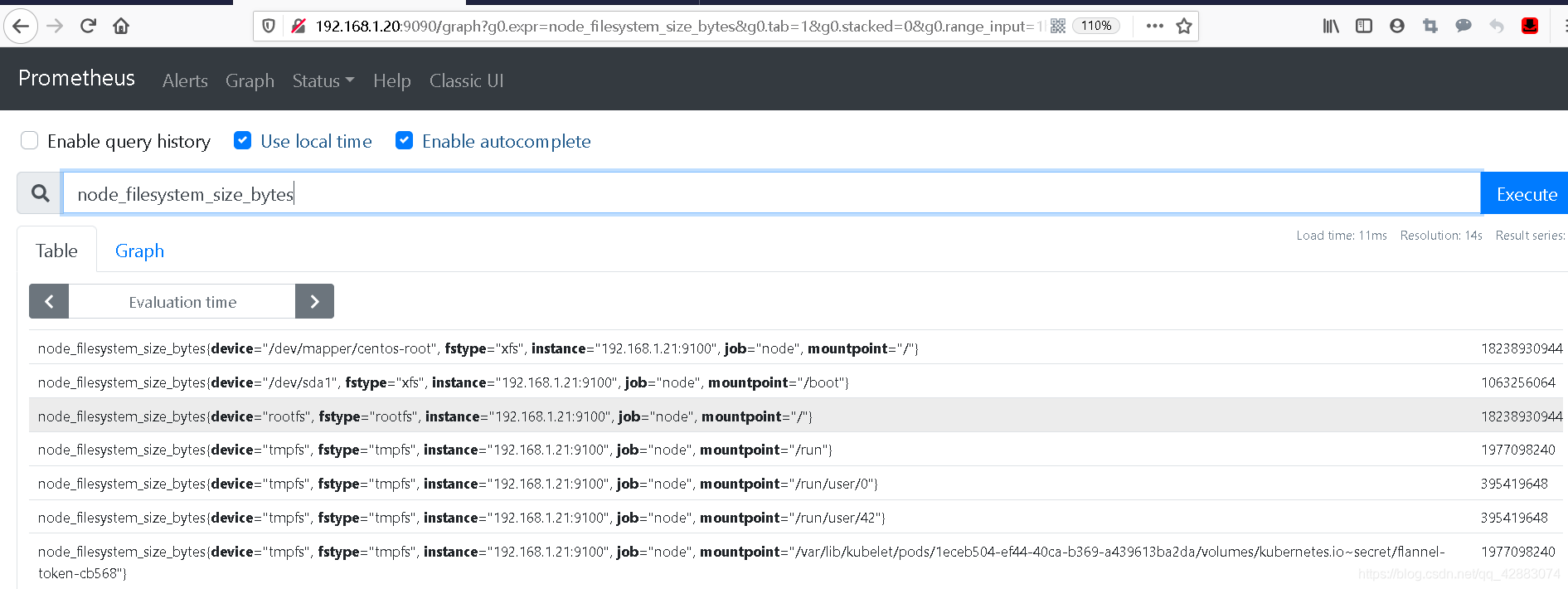Bookmark this page with the star icon

click(x=1184, y=27)
